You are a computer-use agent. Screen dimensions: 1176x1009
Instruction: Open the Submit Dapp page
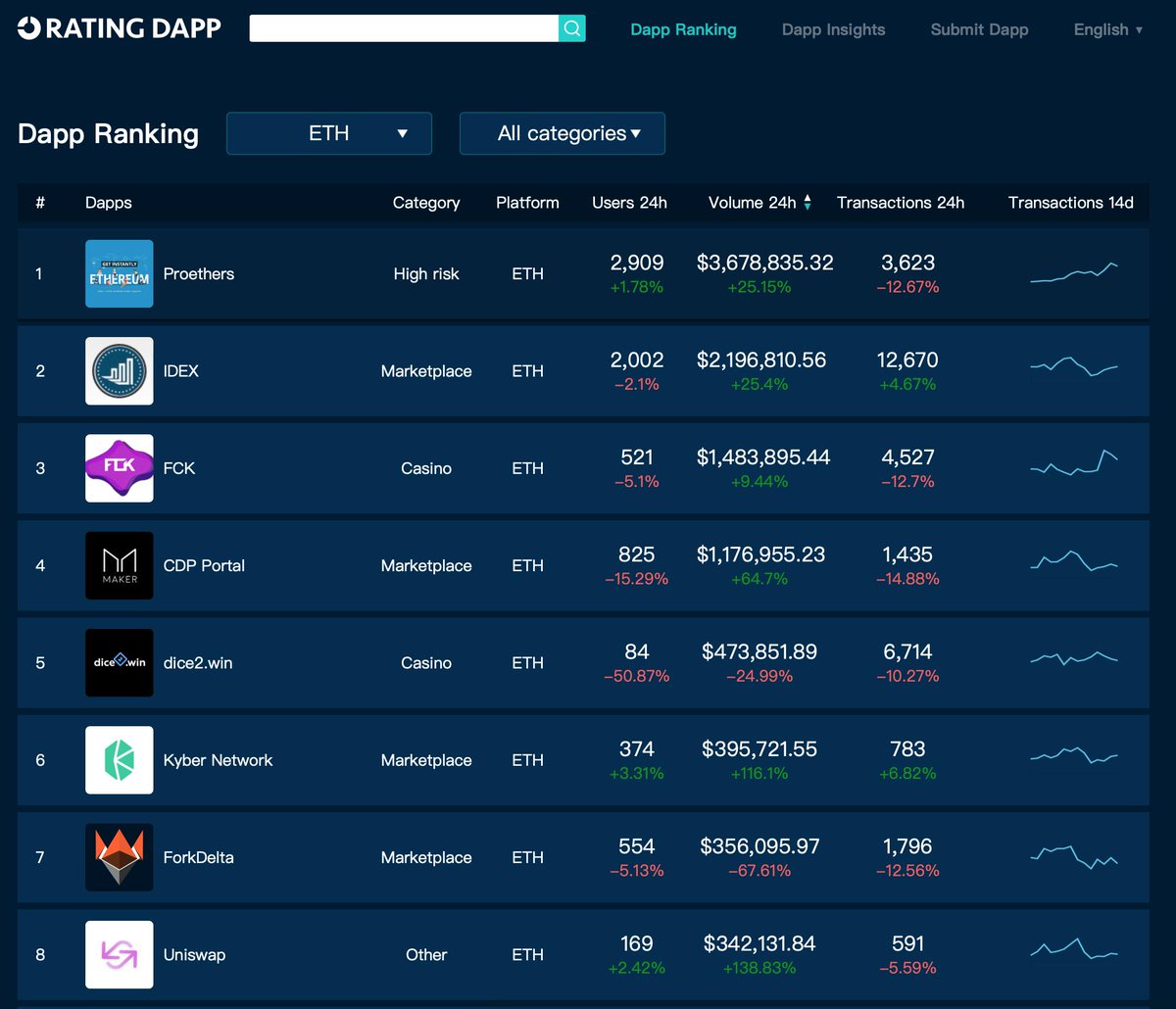coord(979,29)
